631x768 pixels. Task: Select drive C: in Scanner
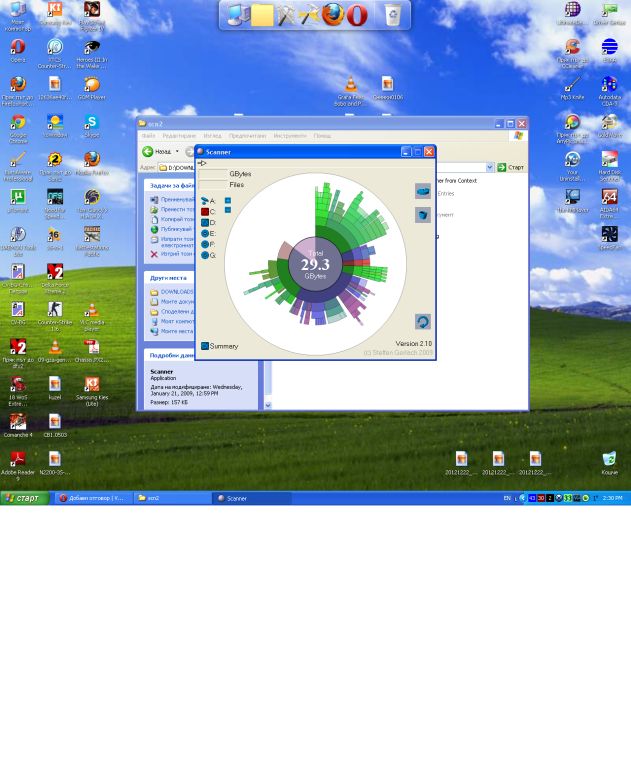click(x=208, y=212)
